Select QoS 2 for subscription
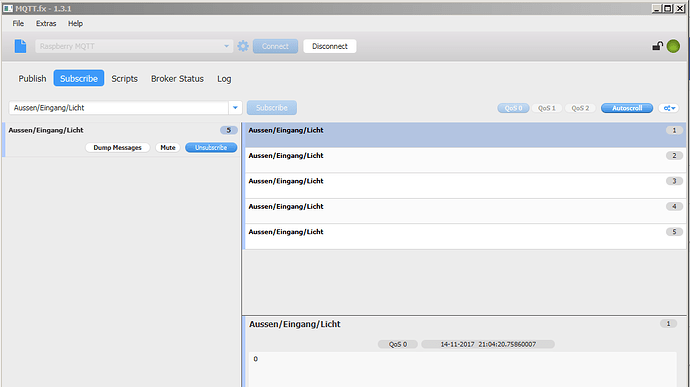 point(580,108)
